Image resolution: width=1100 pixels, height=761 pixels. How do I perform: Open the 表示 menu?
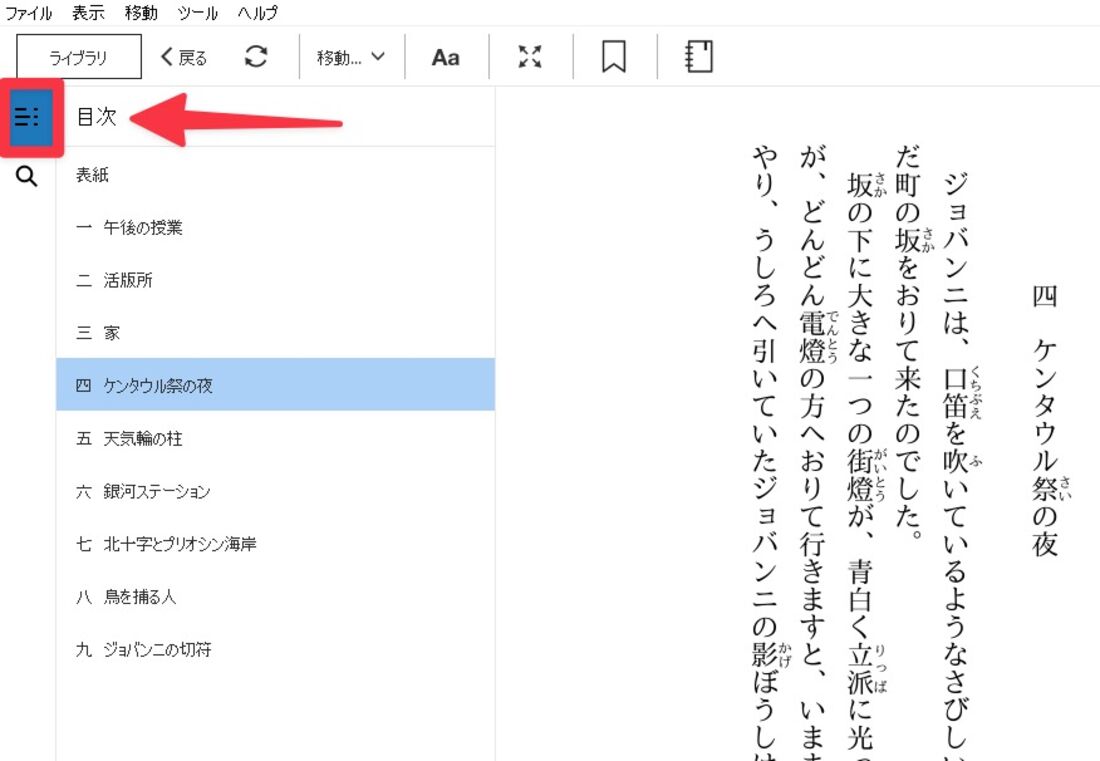coord(88,13)
